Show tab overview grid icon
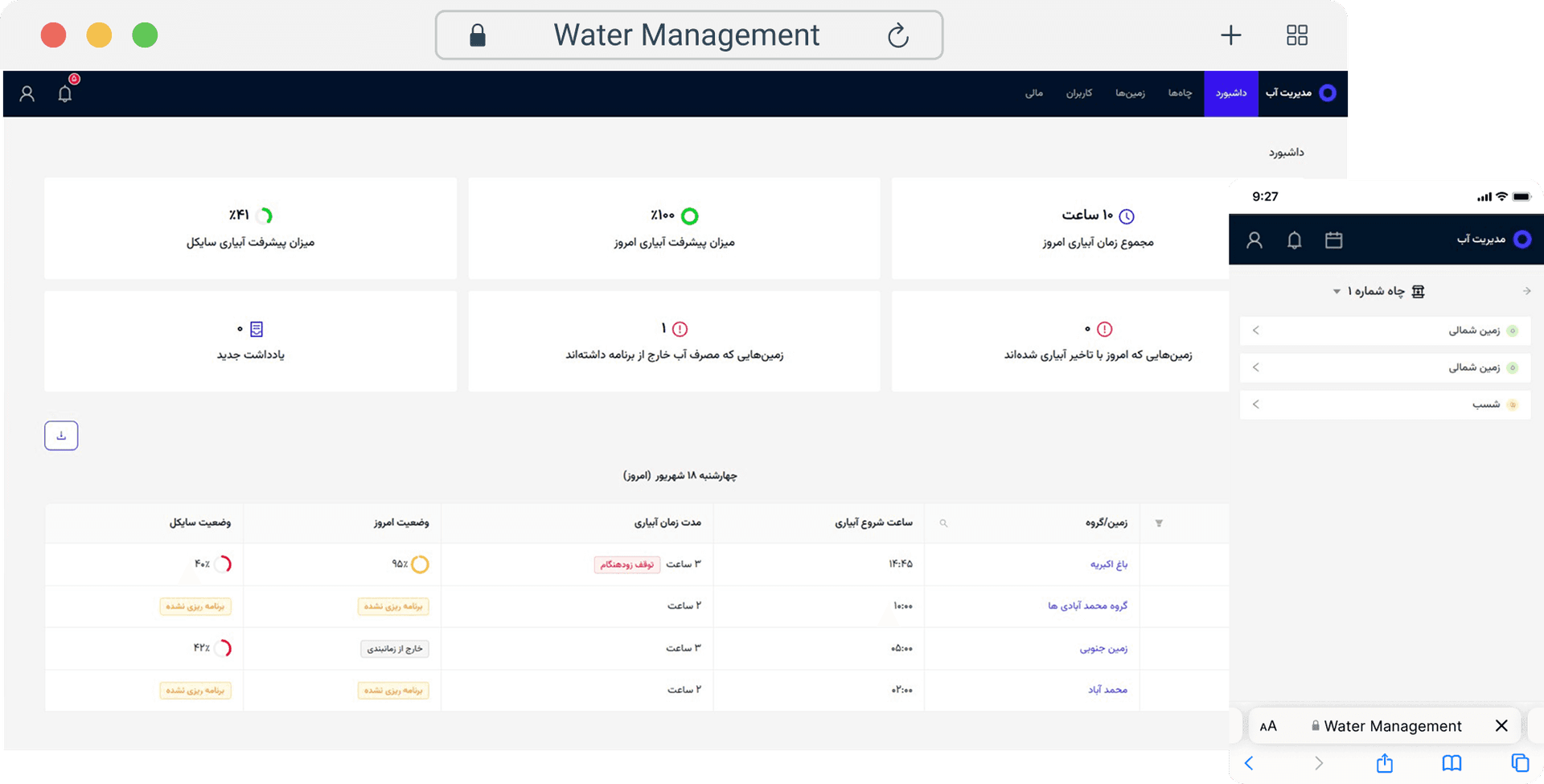1544x784 pixels. click(x=1297, y=35)
